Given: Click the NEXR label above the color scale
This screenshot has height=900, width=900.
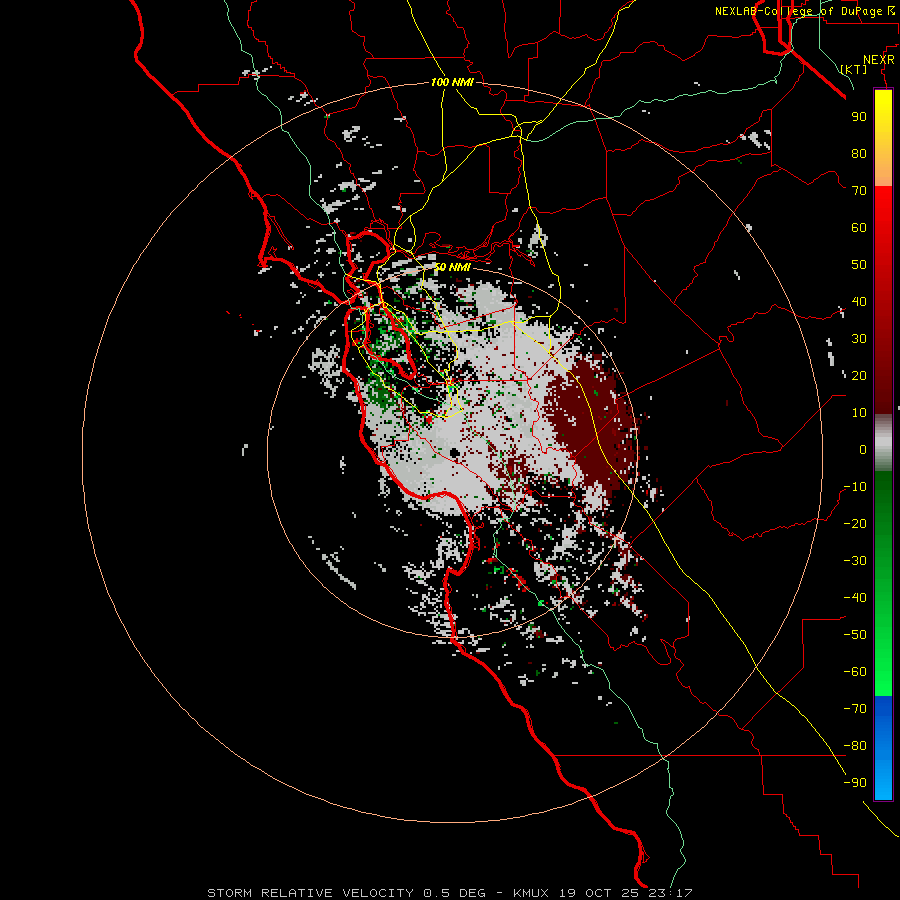Looking at the screenshot, I should (879, 60).
